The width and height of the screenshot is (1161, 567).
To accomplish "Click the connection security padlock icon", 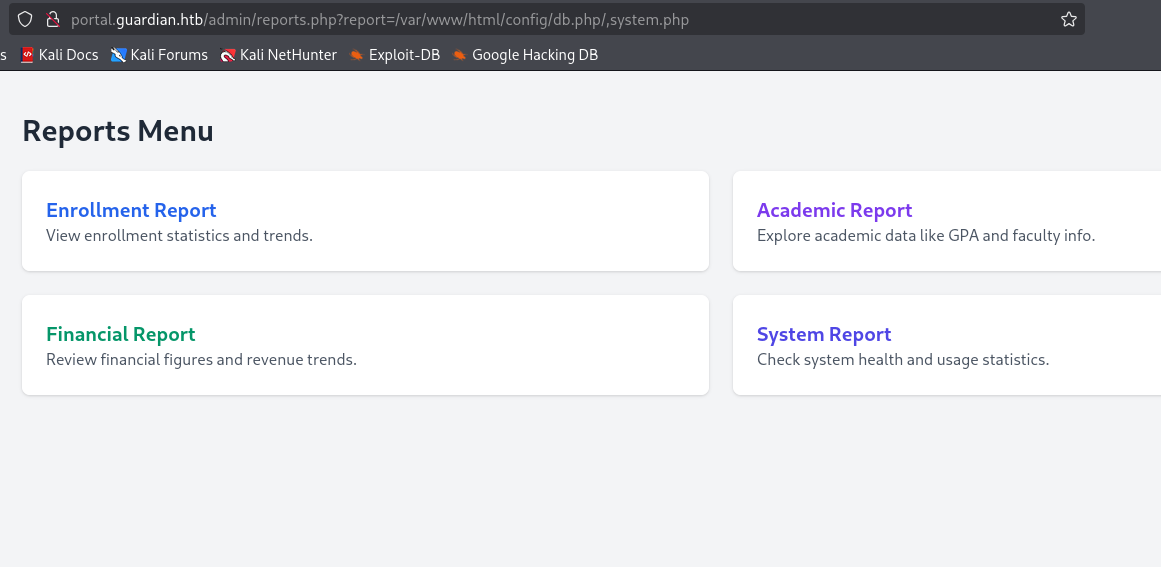I will click(x=52, y=19).
